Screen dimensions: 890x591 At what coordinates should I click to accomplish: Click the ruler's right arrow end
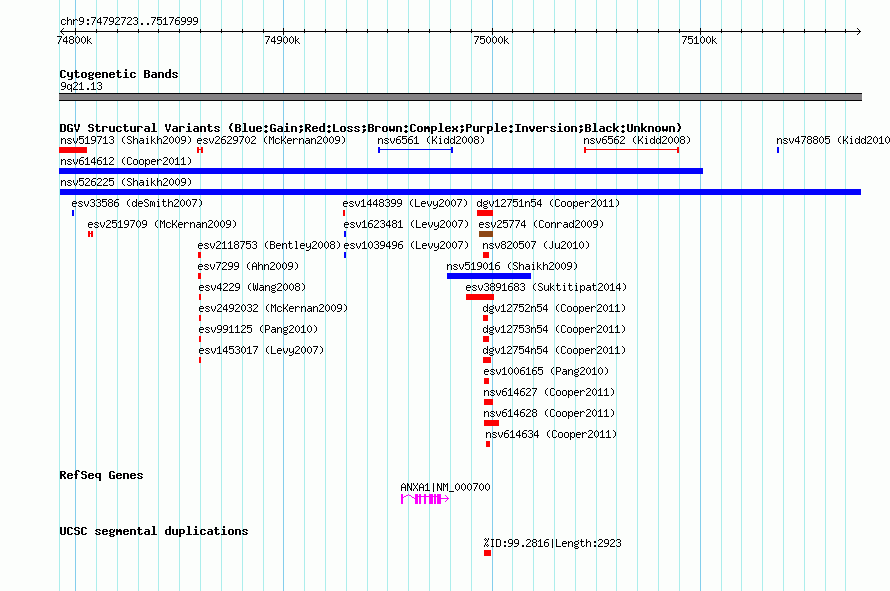(x=858, y=31)
